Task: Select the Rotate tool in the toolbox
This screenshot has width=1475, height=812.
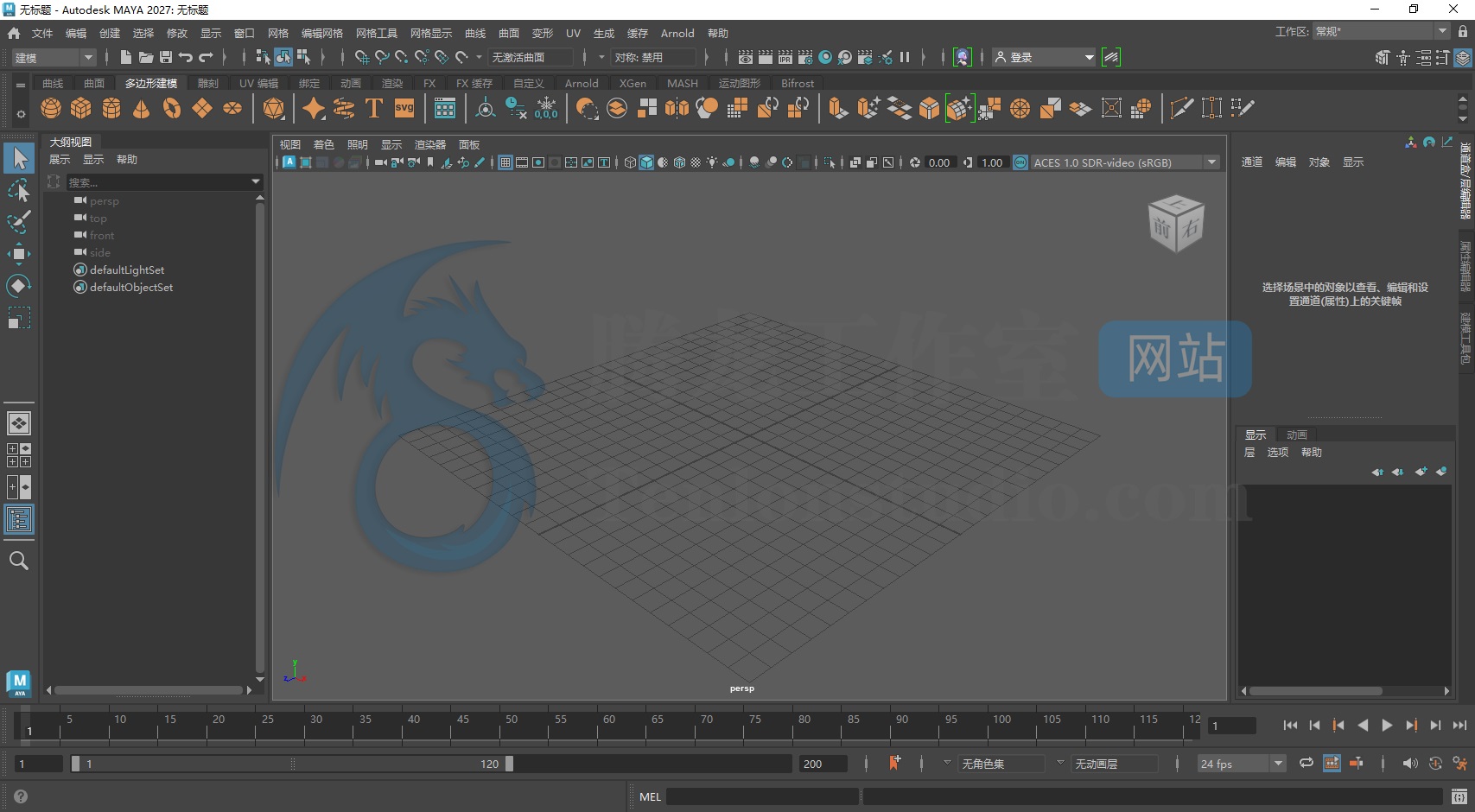Action: pos(19,286)
